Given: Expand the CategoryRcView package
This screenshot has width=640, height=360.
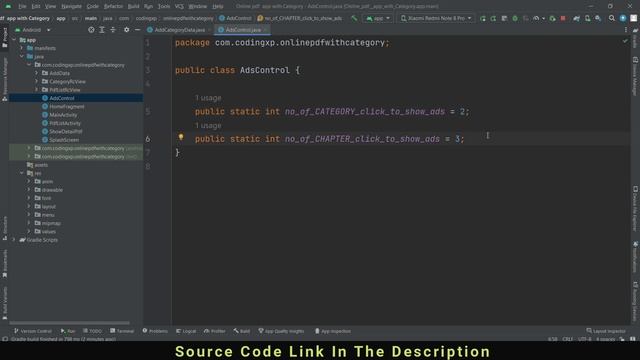Looking at the screenshot, I should 36,81.
